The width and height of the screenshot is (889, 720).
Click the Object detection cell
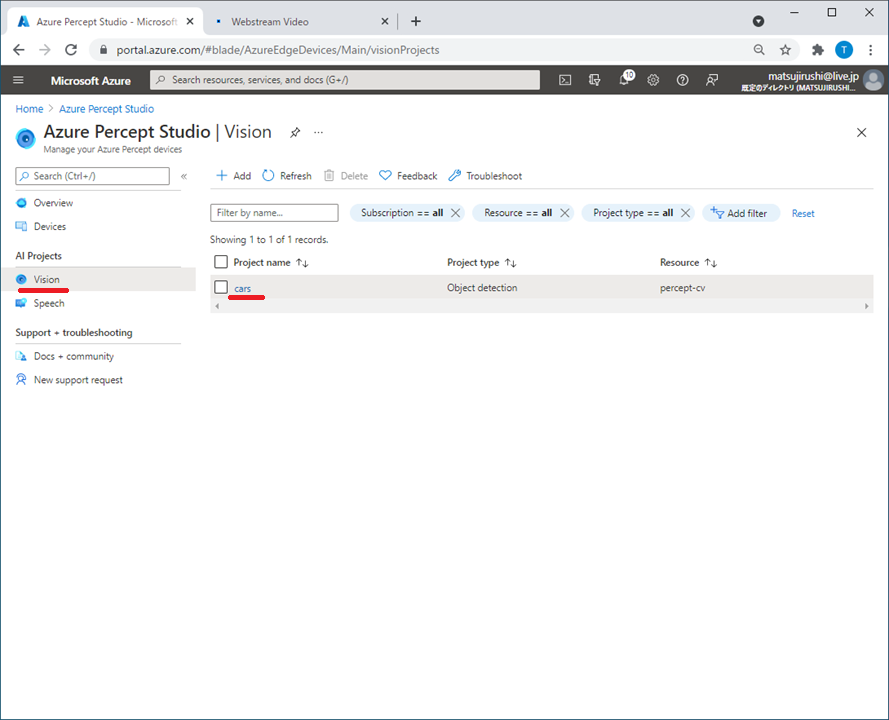point(482,287)
